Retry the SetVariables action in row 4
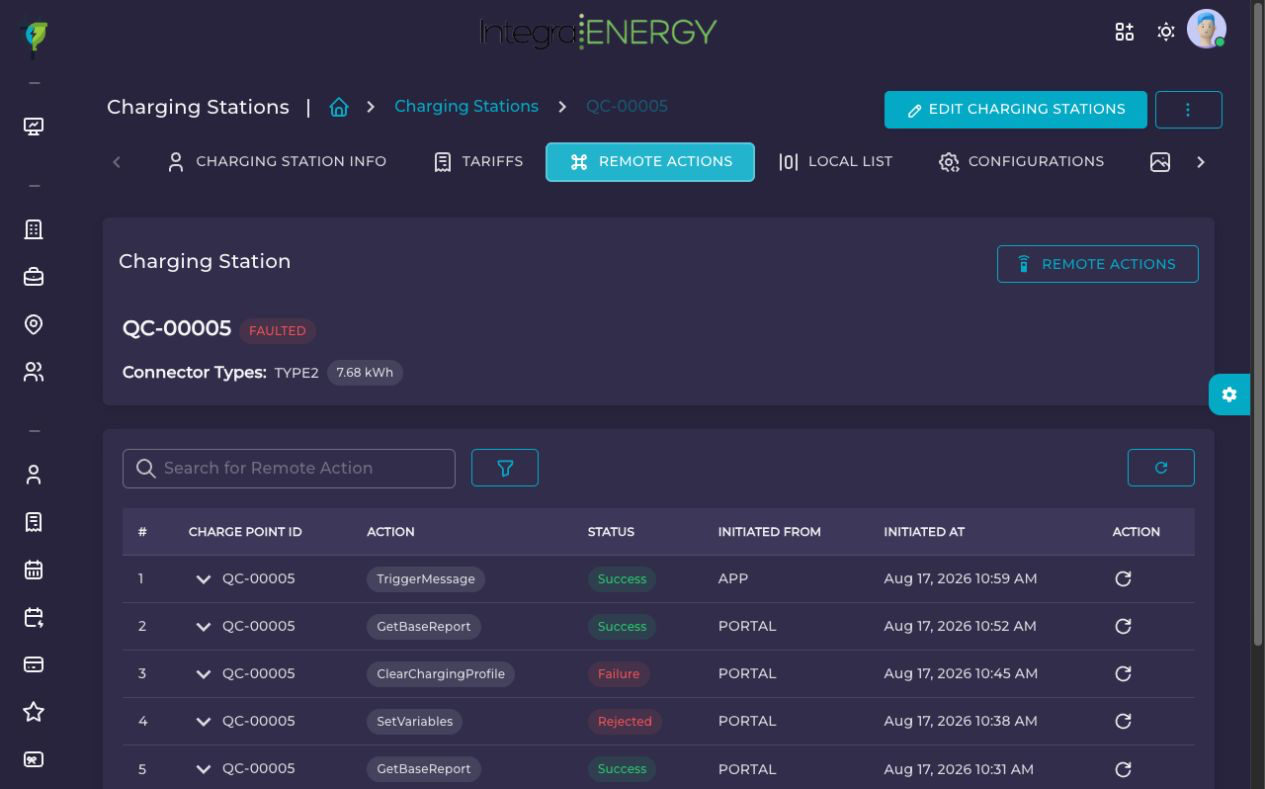The image size is (1265, 789). point(1123,721)
